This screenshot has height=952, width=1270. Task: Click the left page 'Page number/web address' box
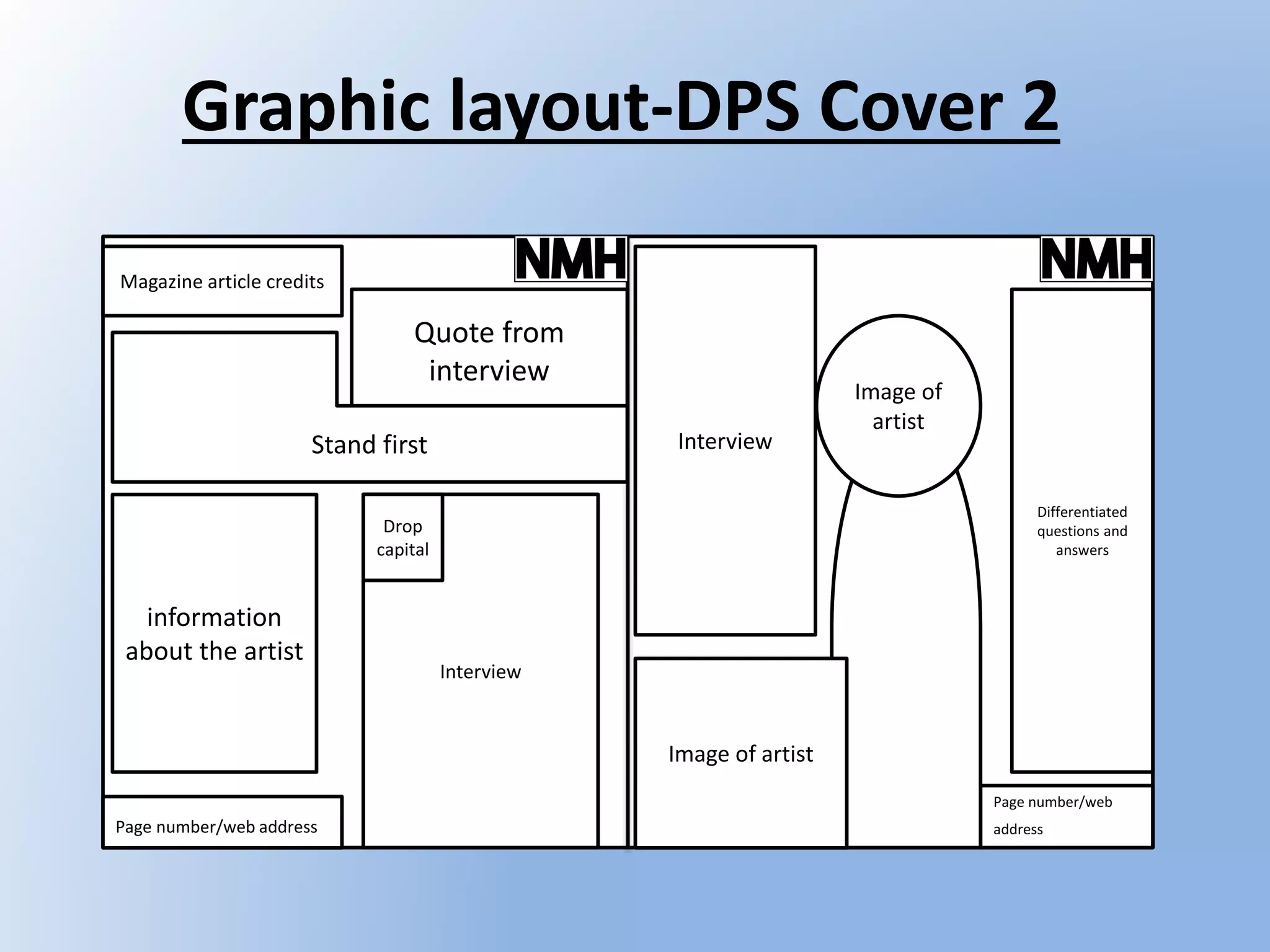click(223, 822)
